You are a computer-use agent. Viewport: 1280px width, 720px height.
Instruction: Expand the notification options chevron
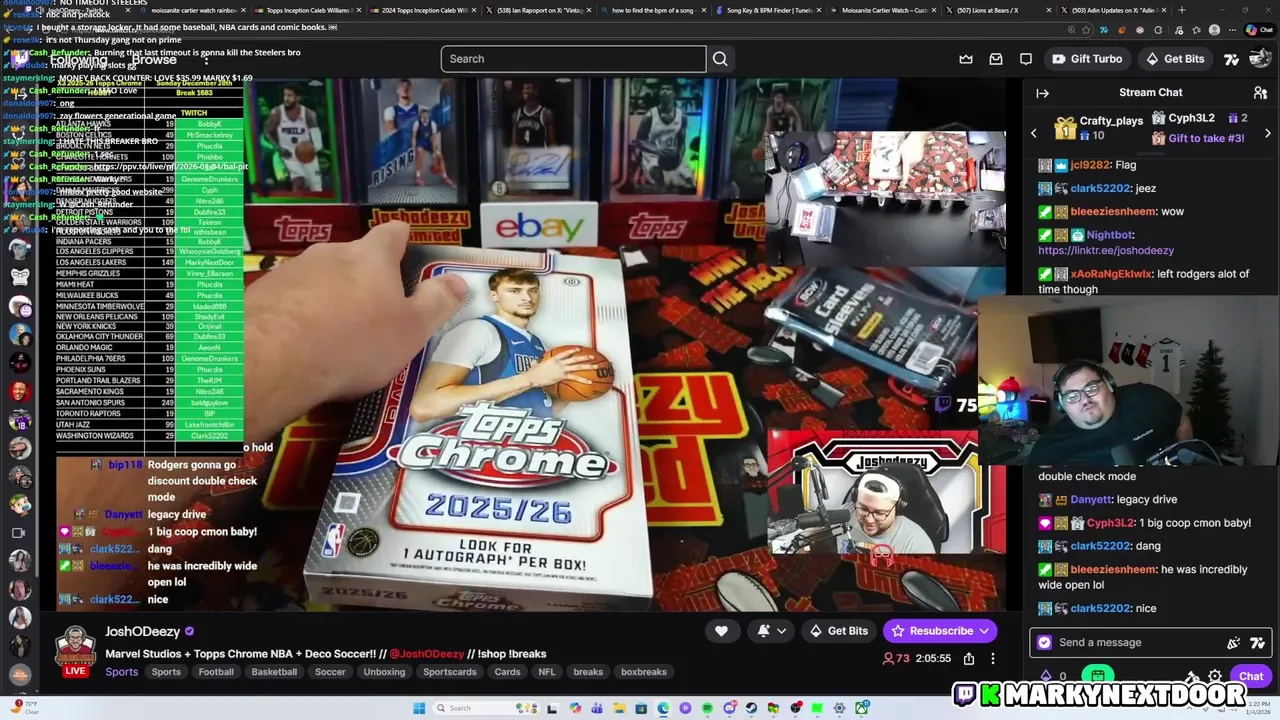(782, 631)
